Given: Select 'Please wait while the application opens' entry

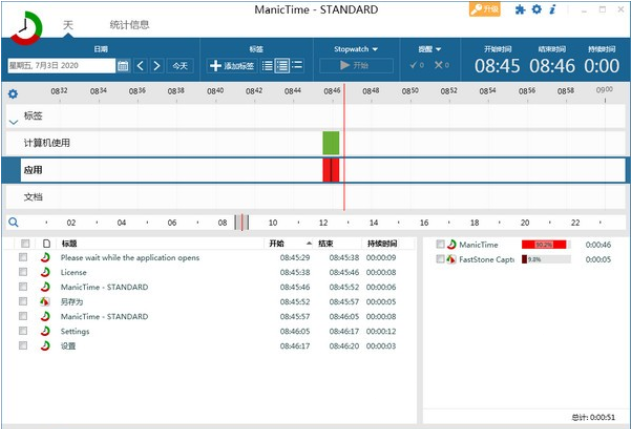Looking at the screenshot, I should click(x=130, y=257).
